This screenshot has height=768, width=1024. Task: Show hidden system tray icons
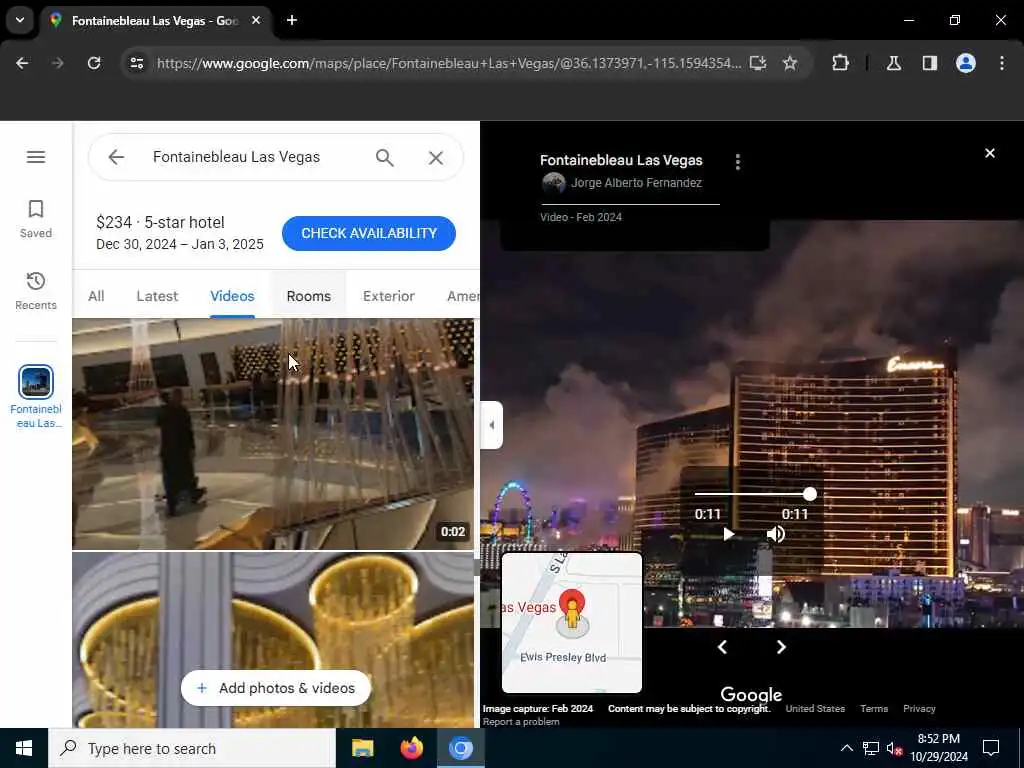pos(846,748)
